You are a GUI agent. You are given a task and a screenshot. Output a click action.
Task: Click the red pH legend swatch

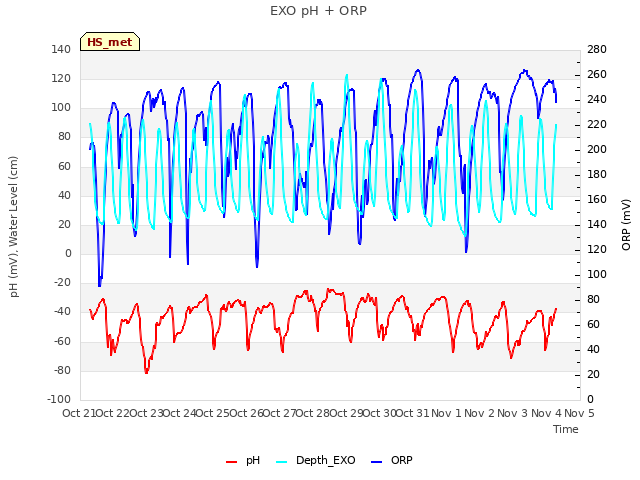(x=231, y=462)
